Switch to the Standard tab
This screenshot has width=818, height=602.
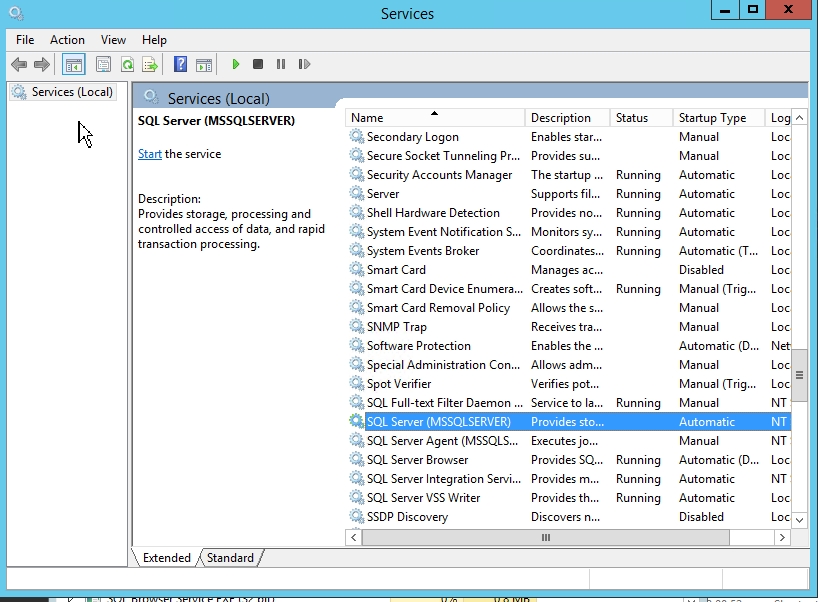pyautogui.click(x=230, y=558)
